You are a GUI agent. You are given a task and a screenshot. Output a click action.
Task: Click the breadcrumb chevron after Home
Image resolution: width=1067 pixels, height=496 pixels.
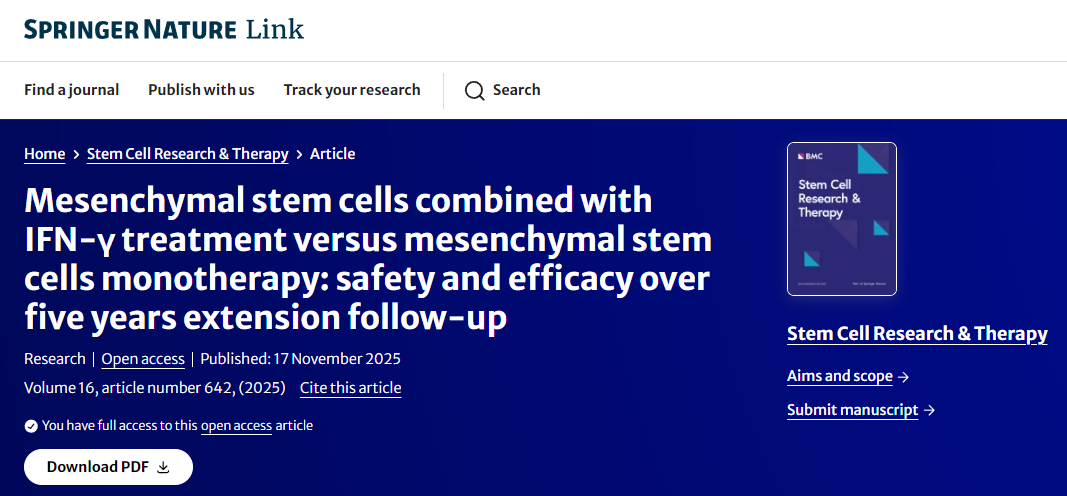[x=76, y=154]
